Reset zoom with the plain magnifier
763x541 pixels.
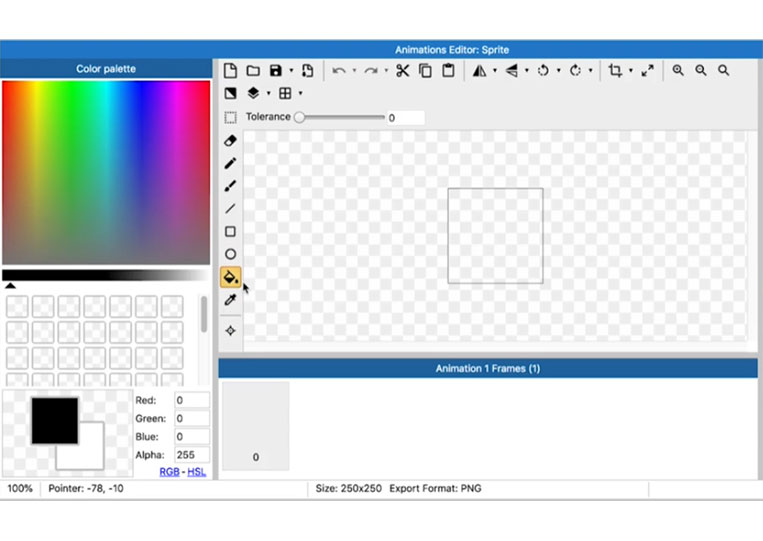pyautogui.click(x=724, y=71)
